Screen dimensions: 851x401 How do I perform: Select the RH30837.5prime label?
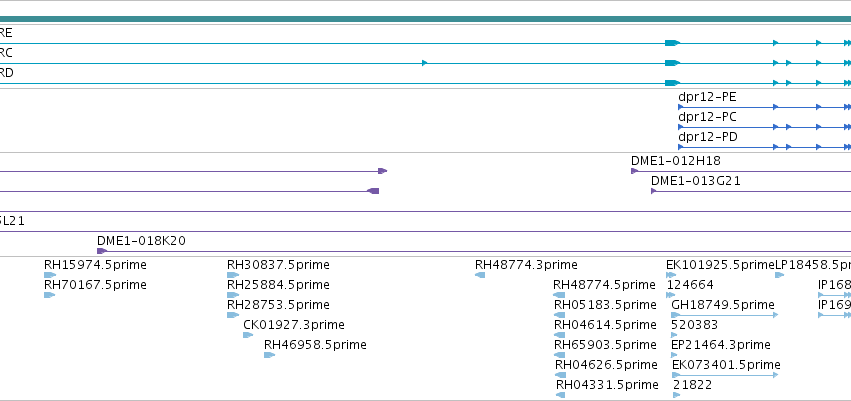278,265
